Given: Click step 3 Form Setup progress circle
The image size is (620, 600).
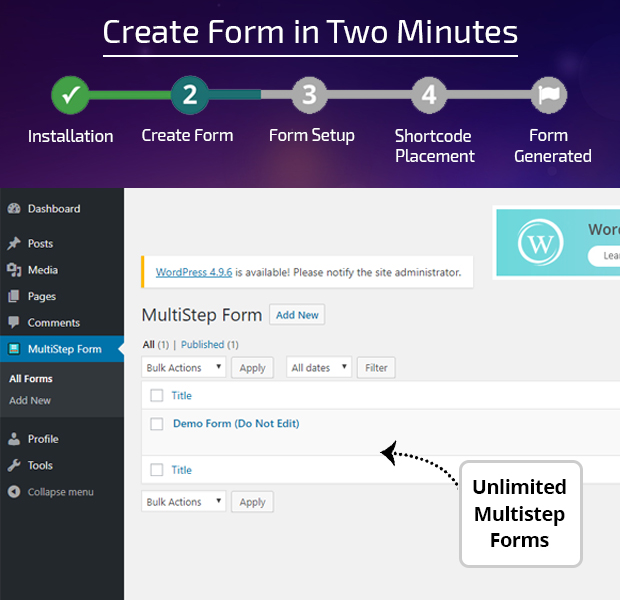Looking at the screenshot, I should click(310, 96).
